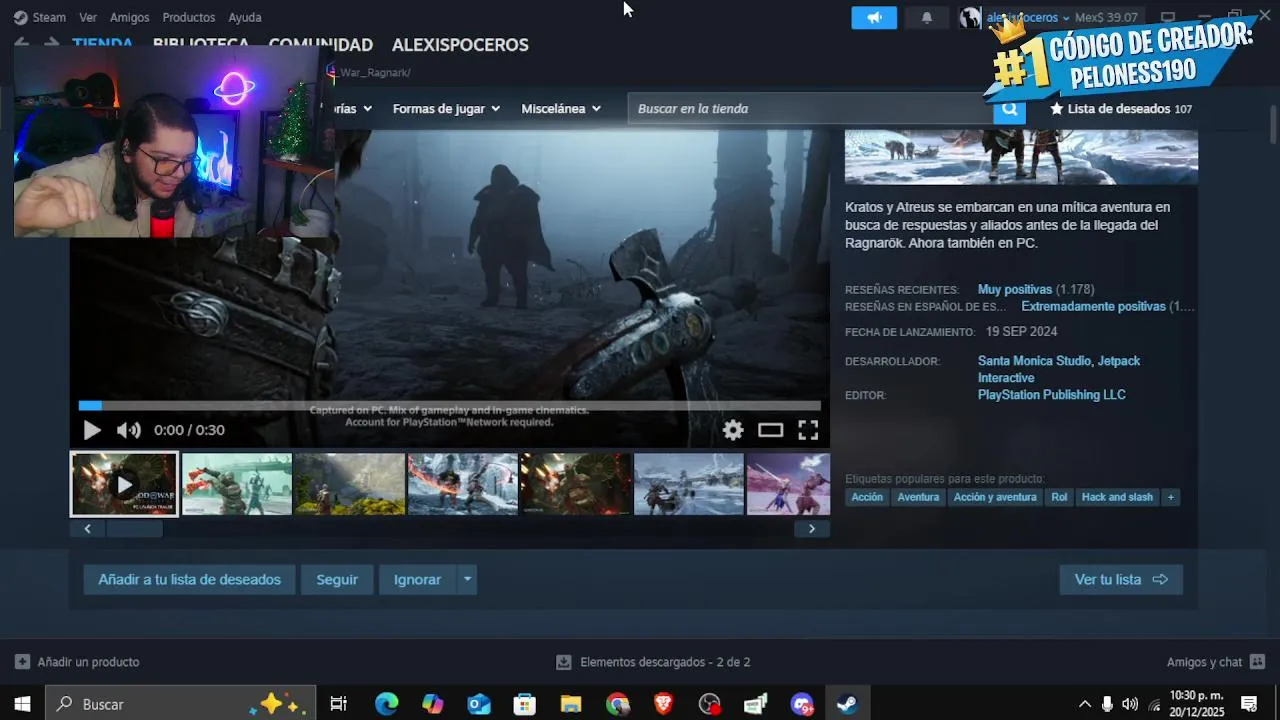1280x720 pixels.
Task: Click the Acción y aventura tag
Action: coord(995,497)
